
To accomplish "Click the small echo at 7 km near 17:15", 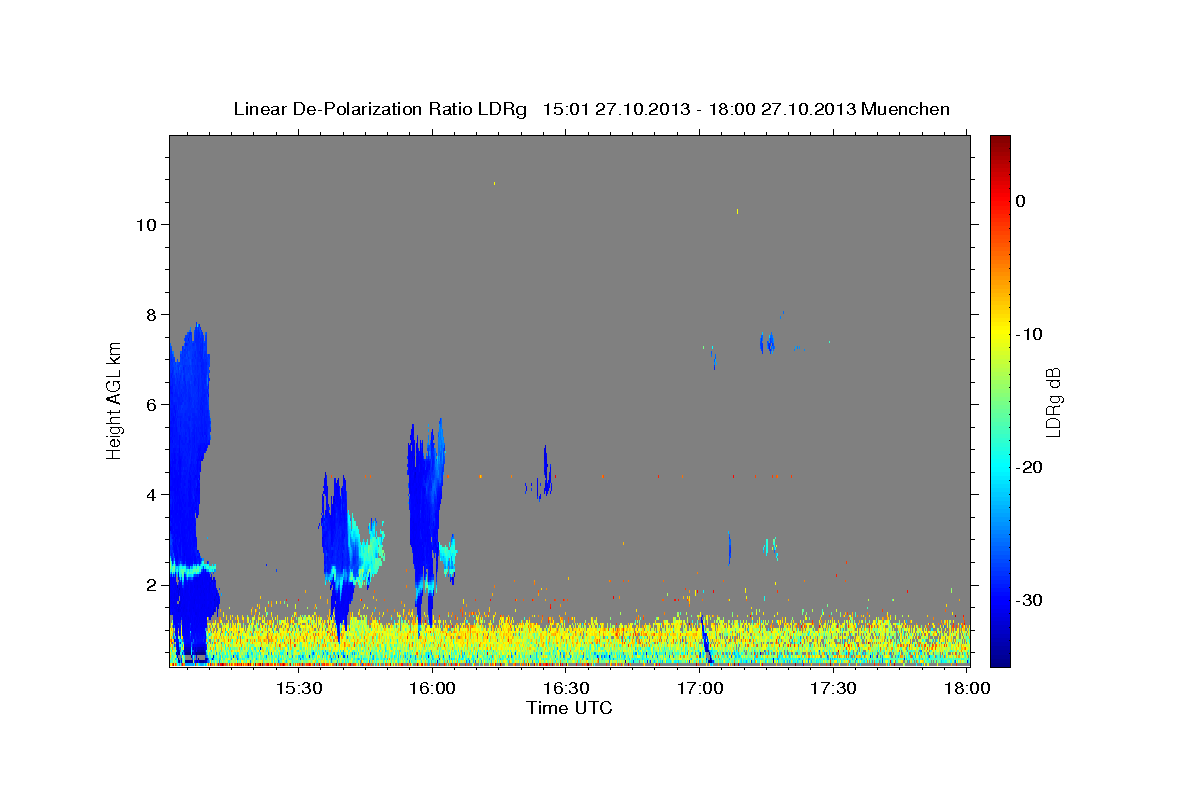I will click(x=767, y=343).
